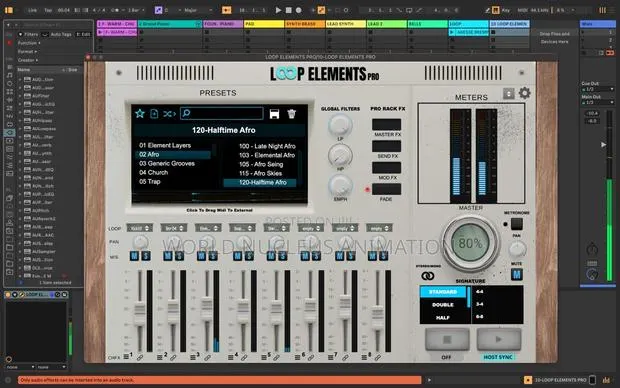620x388 pixels.
Task: Click the master 80% volume knob
Action: 470,243
